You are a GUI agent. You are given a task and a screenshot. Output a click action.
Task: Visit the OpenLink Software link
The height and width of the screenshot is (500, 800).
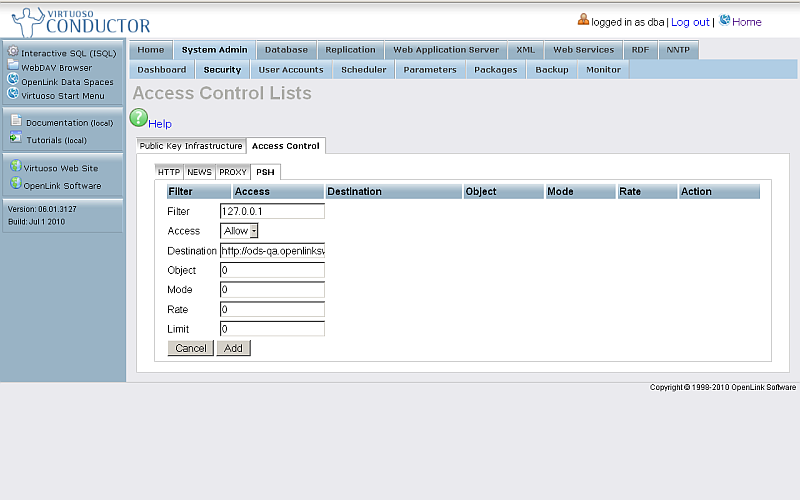[62, 186]
